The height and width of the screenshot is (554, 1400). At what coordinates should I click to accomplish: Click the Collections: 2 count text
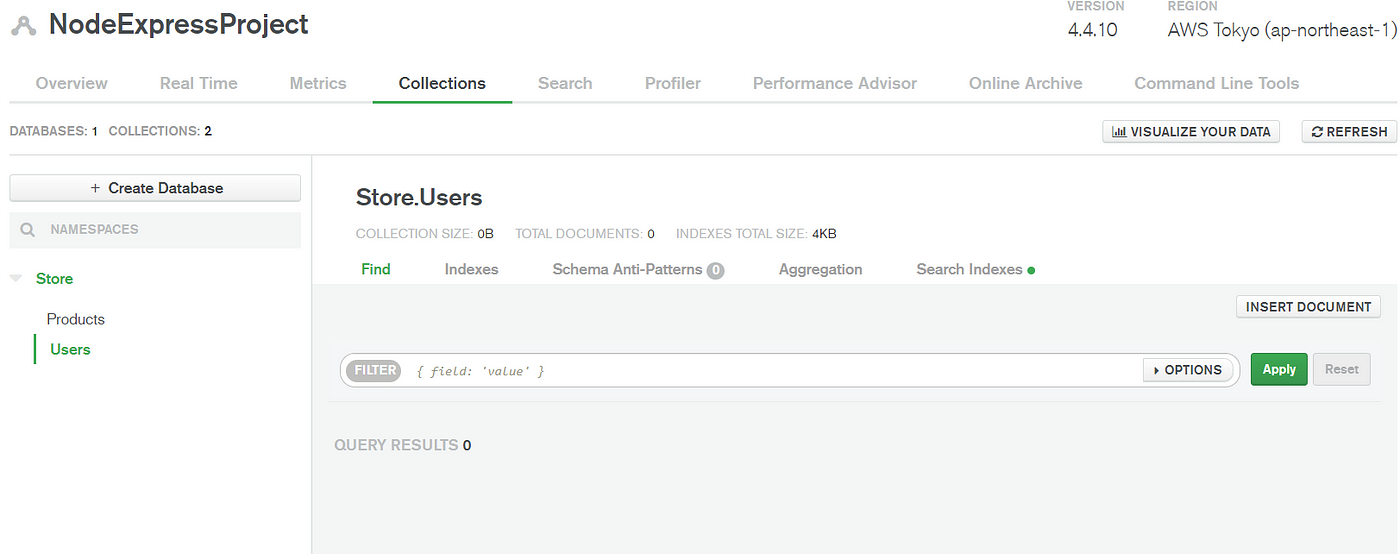(x=160, y=131)
